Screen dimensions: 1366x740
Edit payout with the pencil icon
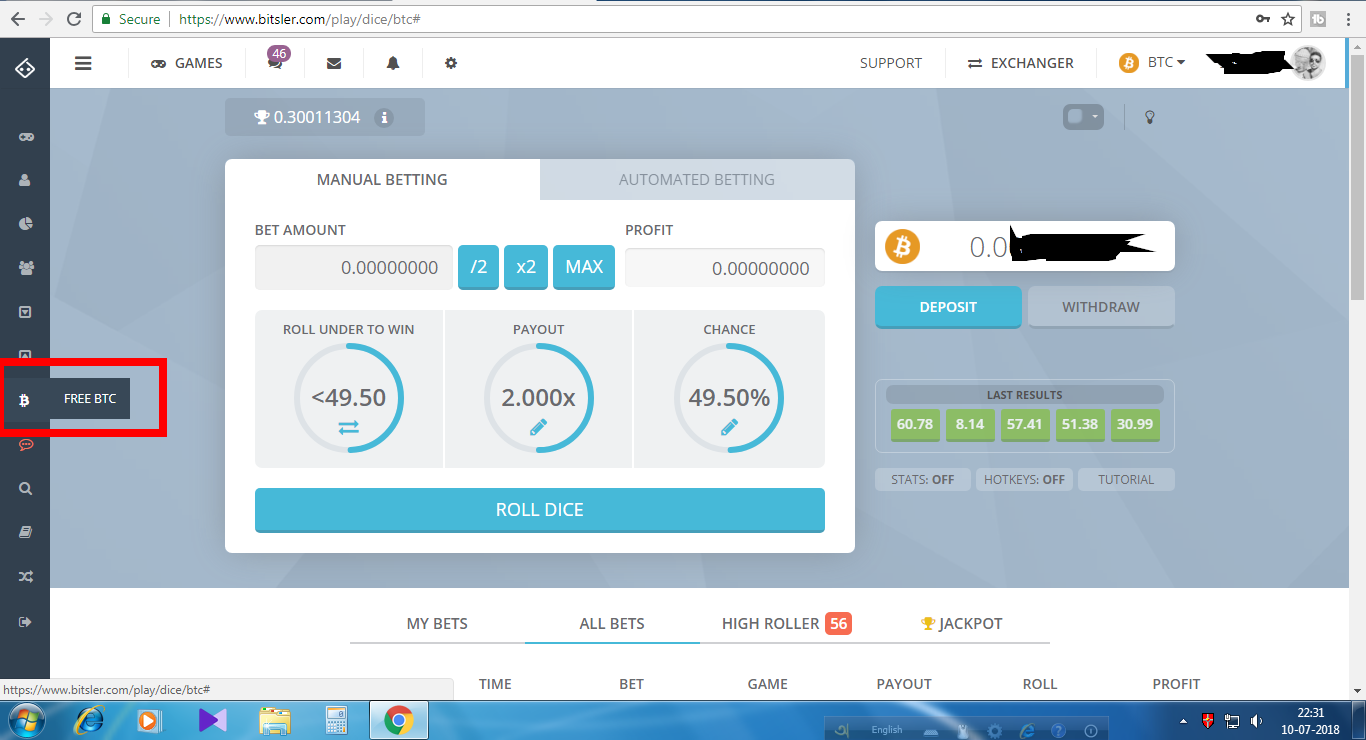pos(538,428)
